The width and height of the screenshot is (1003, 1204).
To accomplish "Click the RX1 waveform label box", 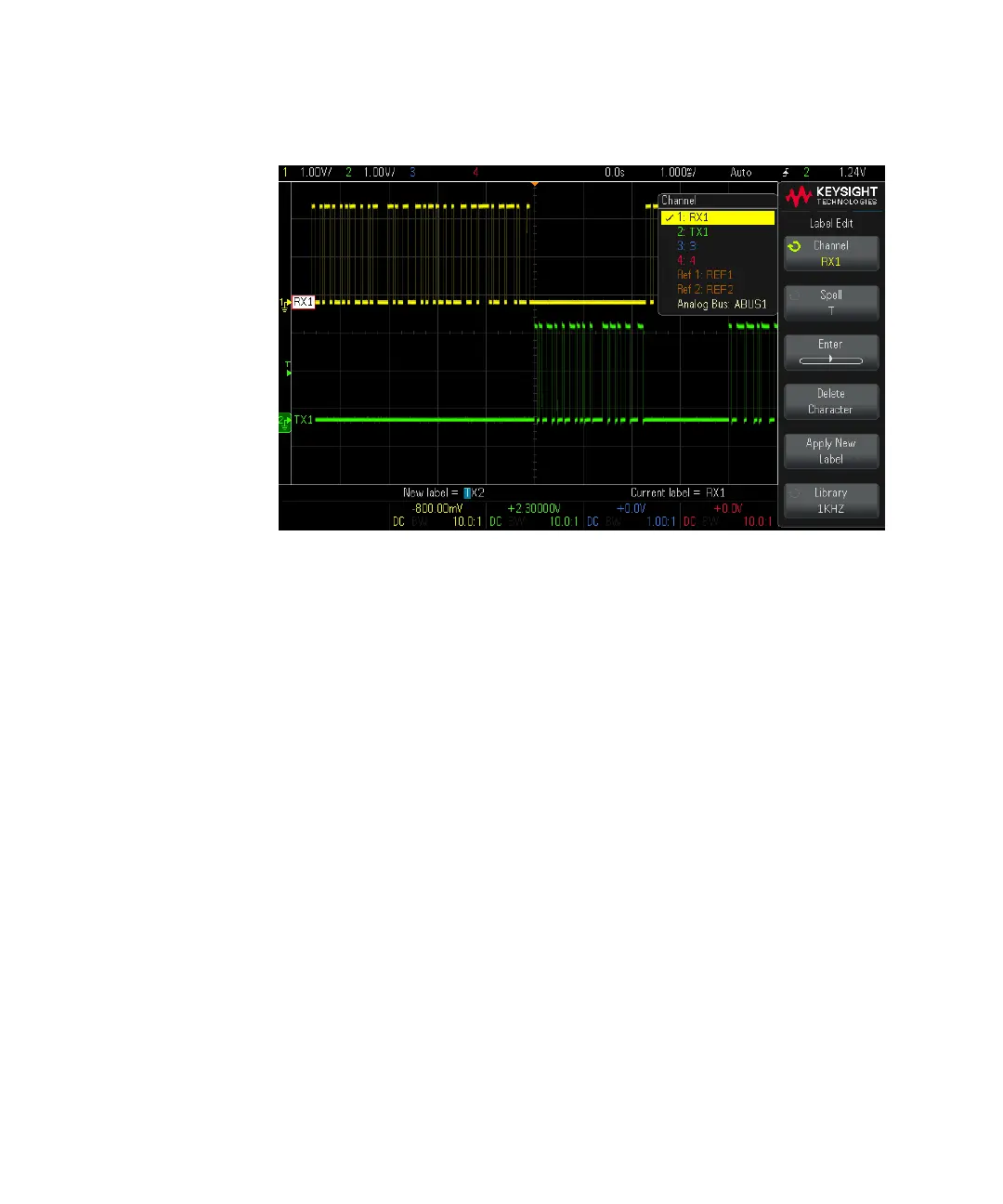I will (x=304, y=302).
